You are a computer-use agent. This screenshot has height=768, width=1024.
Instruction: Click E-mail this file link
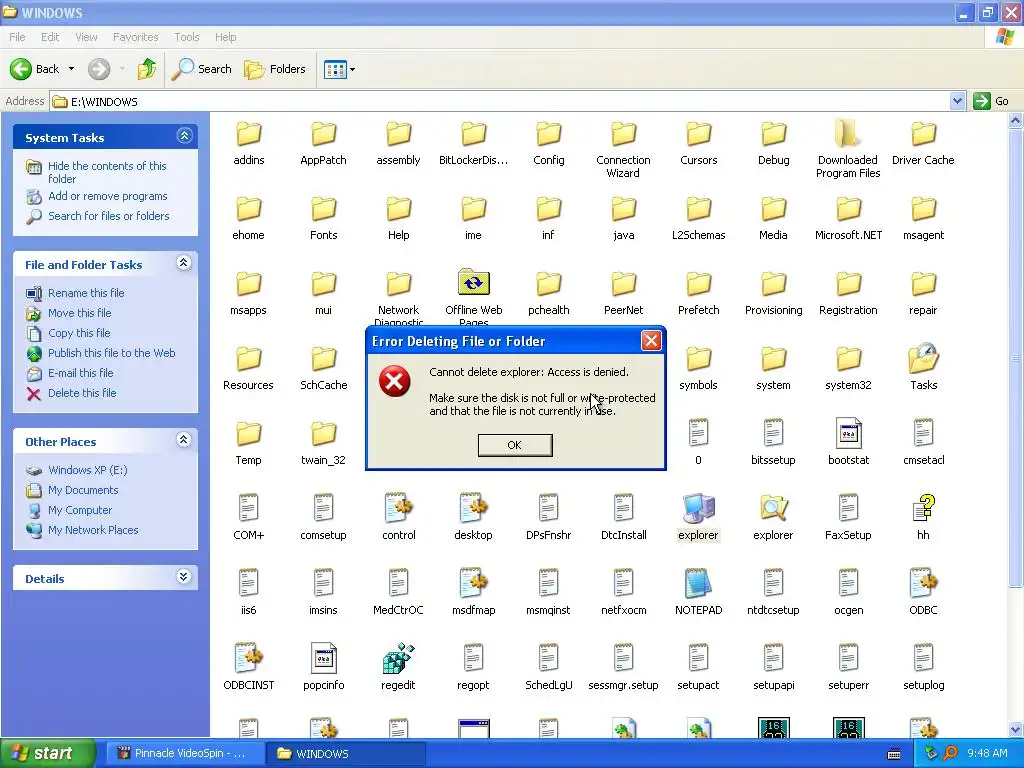[x=80, y=373]
